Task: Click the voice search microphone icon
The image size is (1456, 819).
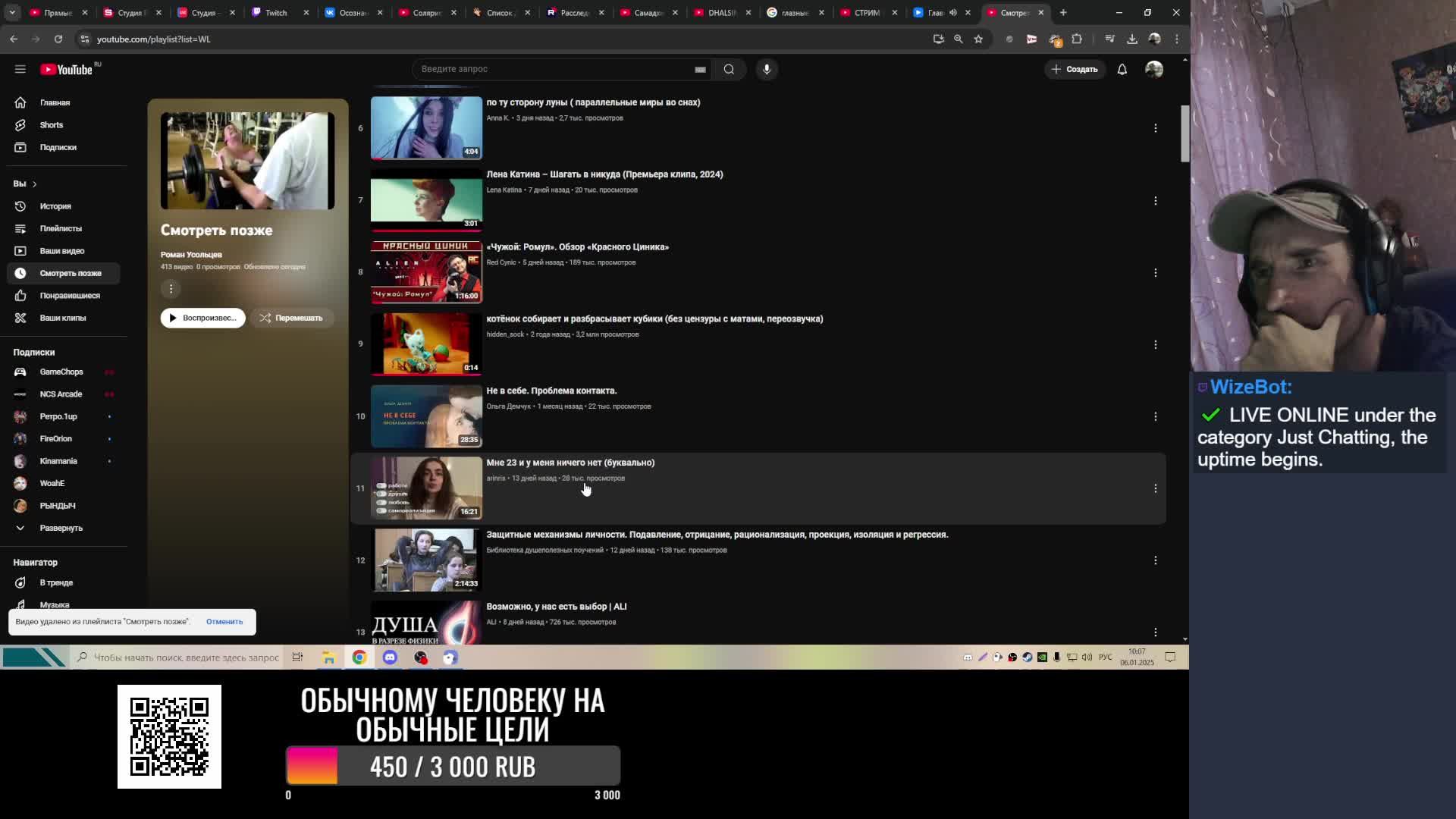Action: [767, 69]
